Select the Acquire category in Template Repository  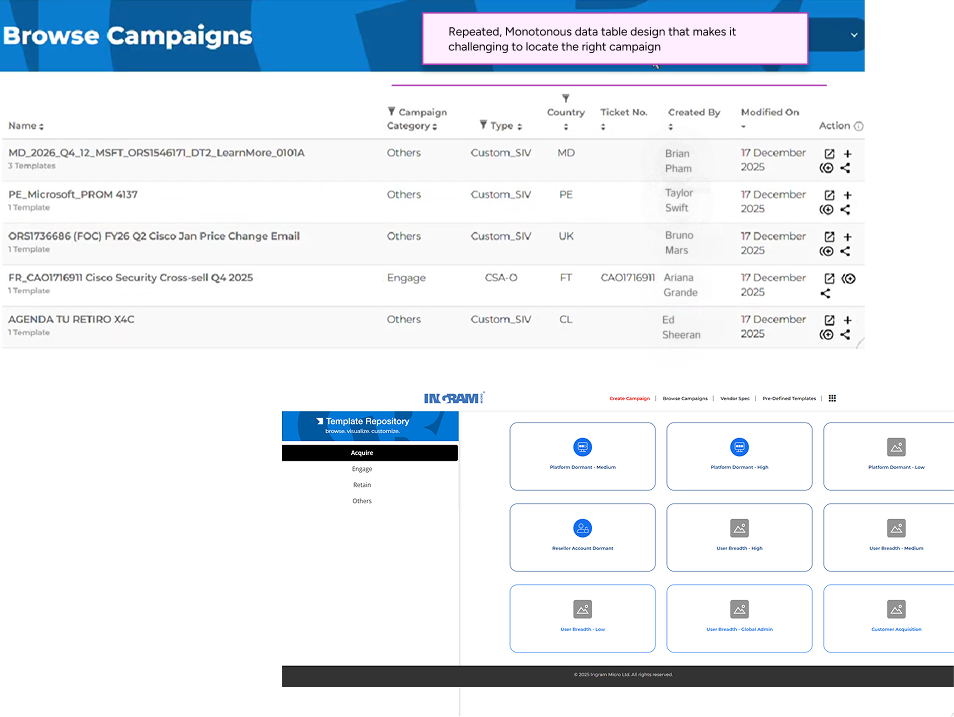370,453
